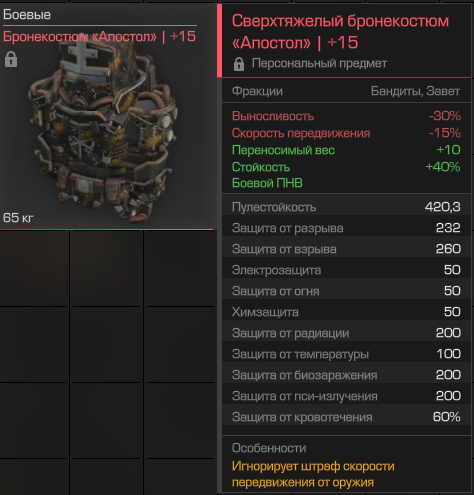
Task: Select the Пулестойкость 420,3 row
Action: click(346, 207)
